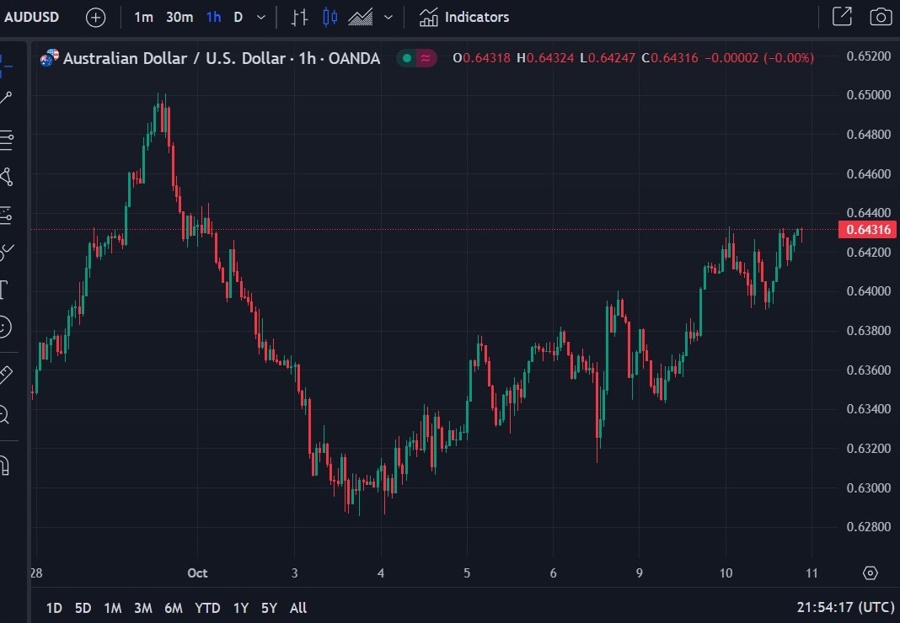
Task: Set range to 1Y
Action: pos(241,607)
